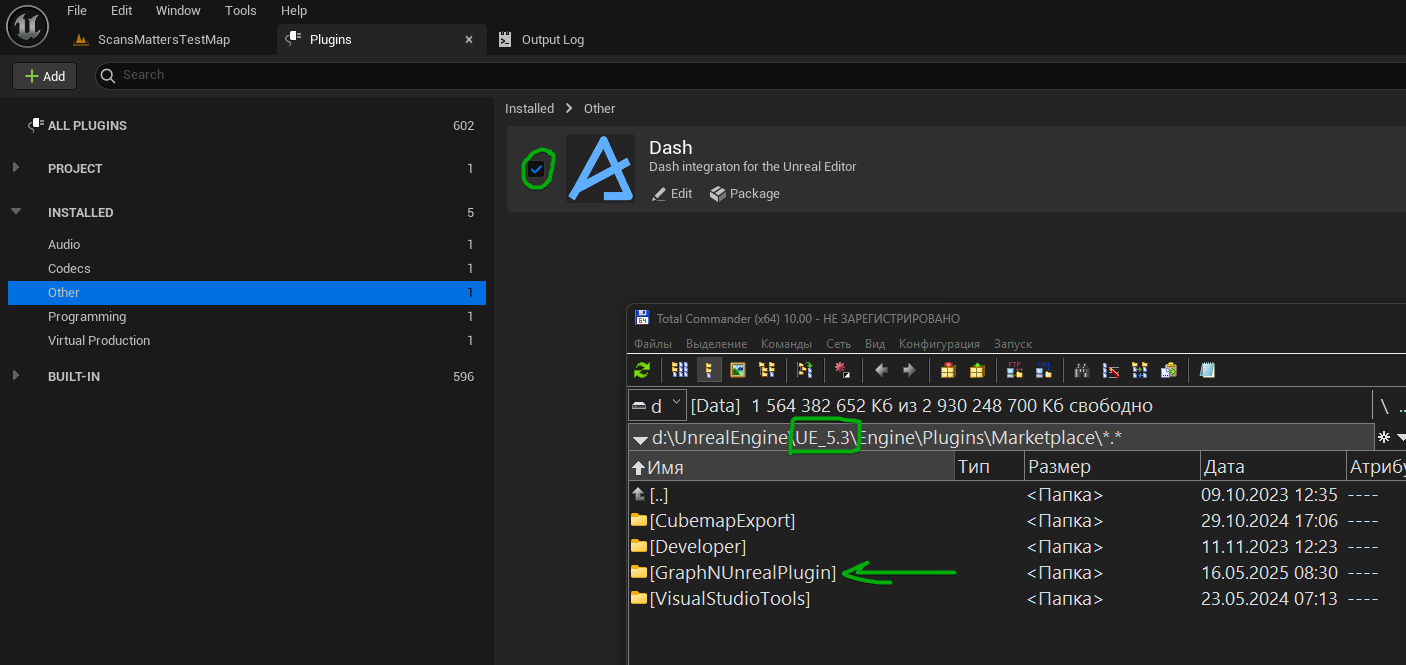Select the GraphNUnrealPlugin folder
The height and width of the screenshot is (665, 1406).
coord(742,573)
